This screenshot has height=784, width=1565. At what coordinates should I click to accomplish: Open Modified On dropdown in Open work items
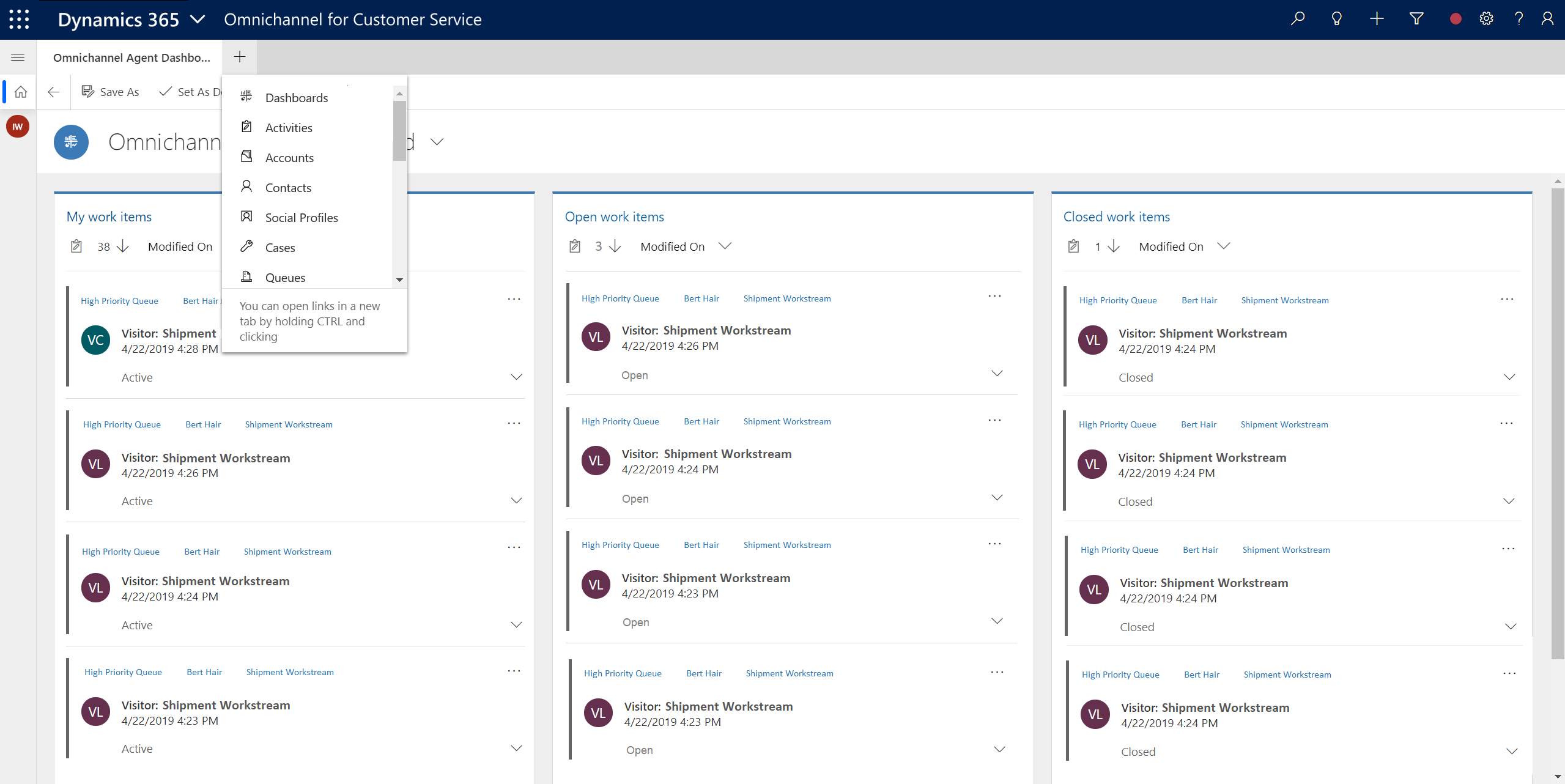pos(726,246)
